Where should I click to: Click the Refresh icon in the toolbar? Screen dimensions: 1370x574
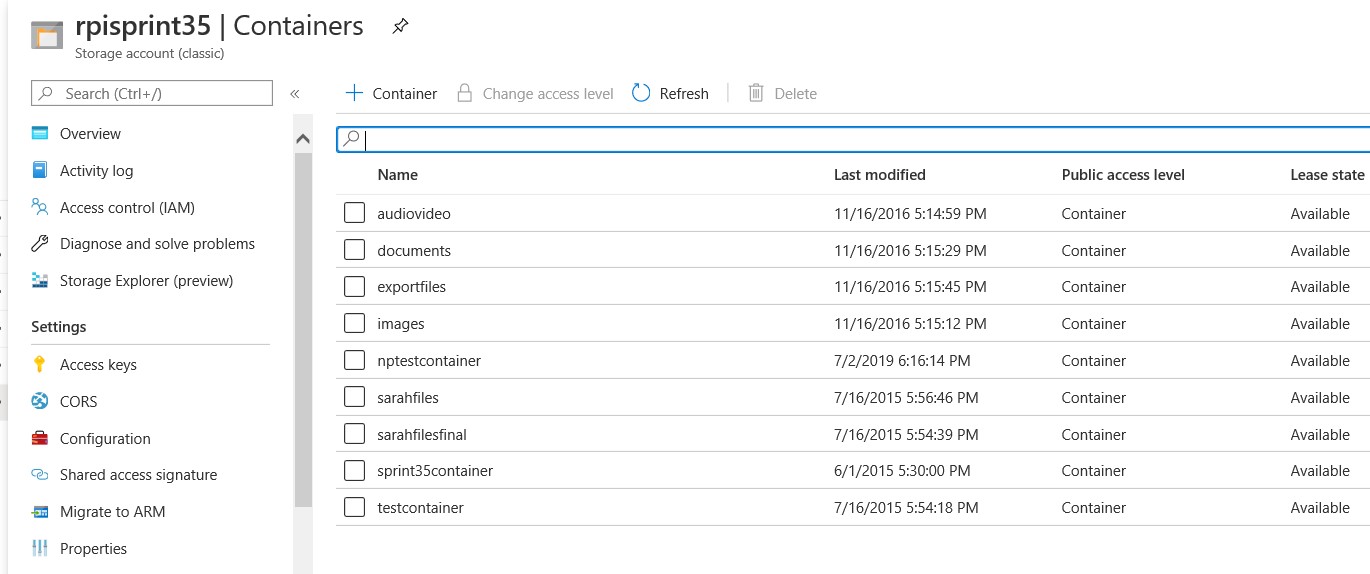click(641, 93)
